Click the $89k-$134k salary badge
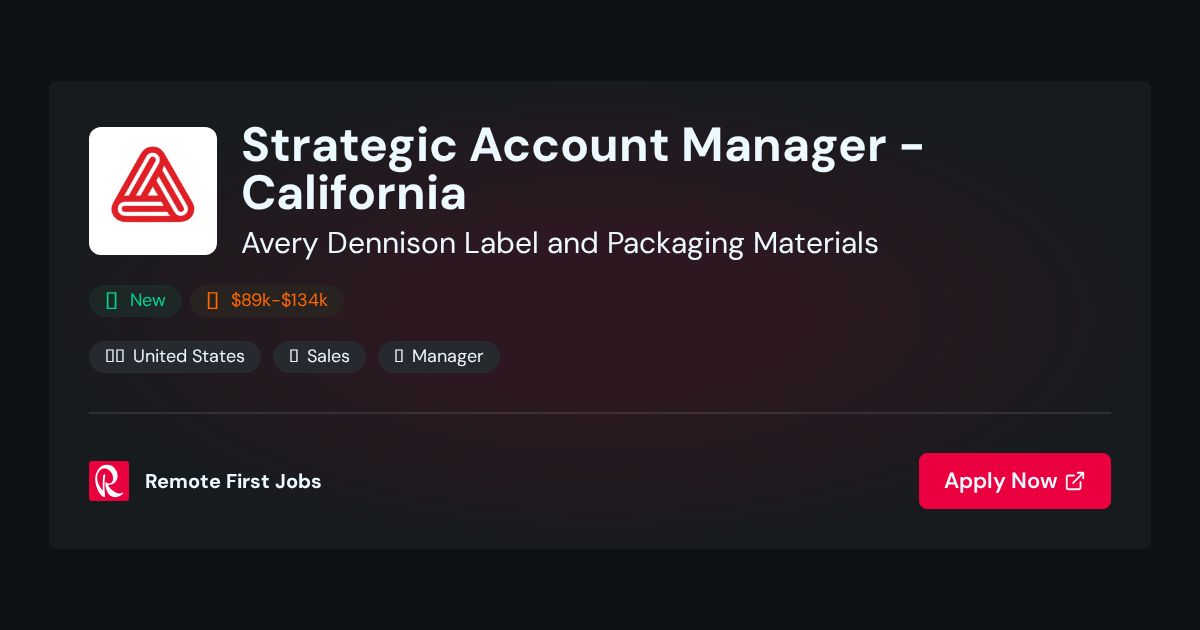The image size is (1200, 630). 267,301
